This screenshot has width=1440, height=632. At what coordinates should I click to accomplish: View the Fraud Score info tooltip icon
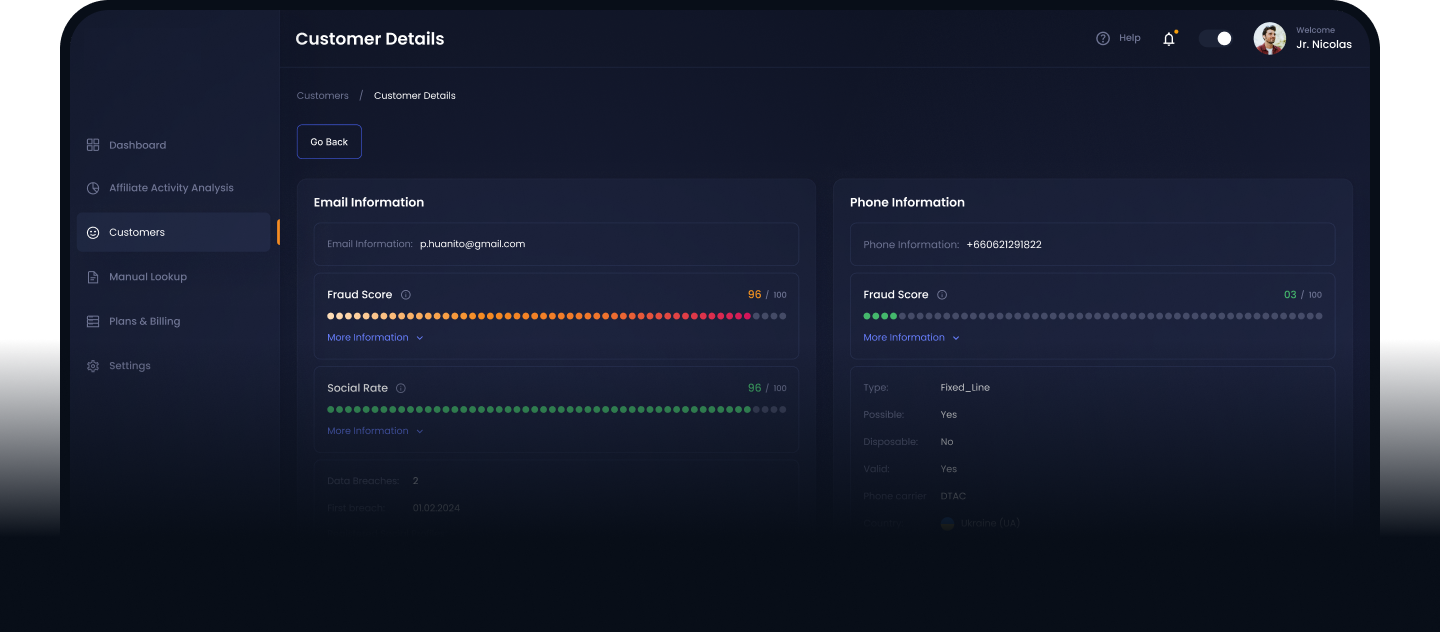[x=405, y=294]
